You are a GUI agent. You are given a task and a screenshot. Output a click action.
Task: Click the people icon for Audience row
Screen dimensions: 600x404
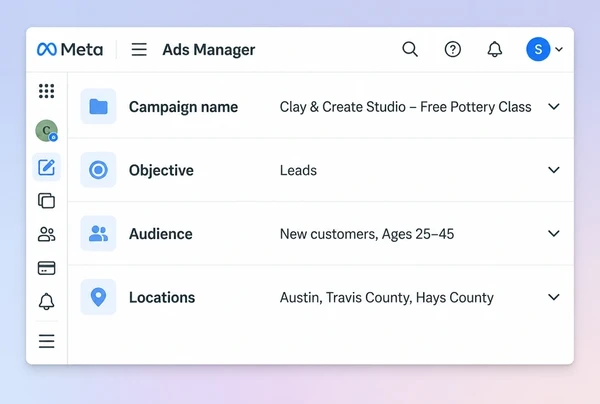pyautogui.click(x=98, y=233)
